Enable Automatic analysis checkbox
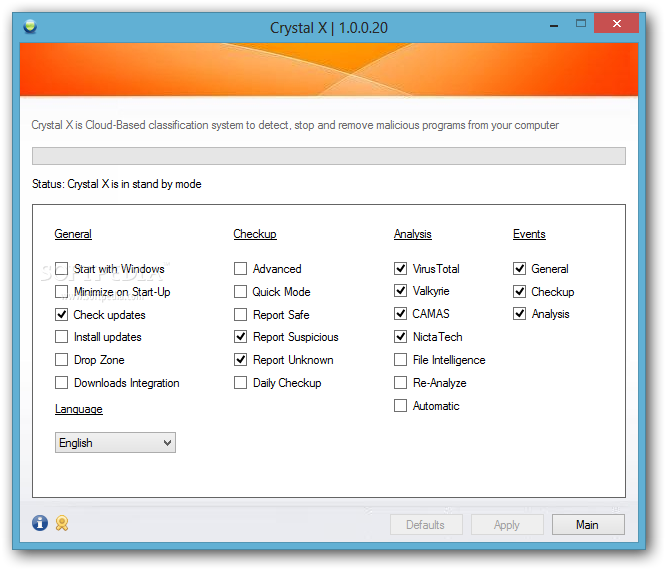 point(401,405)
